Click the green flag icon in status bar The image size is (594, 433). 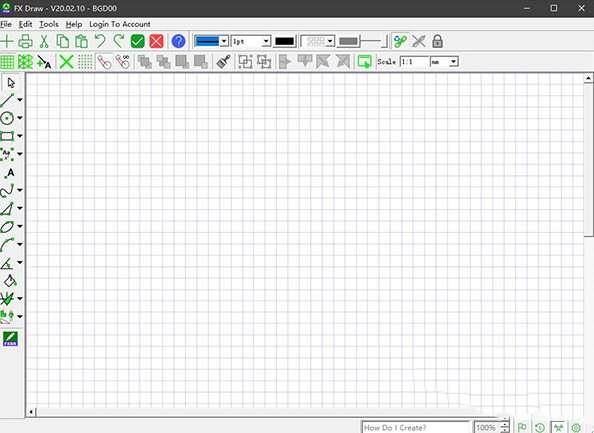tap(522, 427)
